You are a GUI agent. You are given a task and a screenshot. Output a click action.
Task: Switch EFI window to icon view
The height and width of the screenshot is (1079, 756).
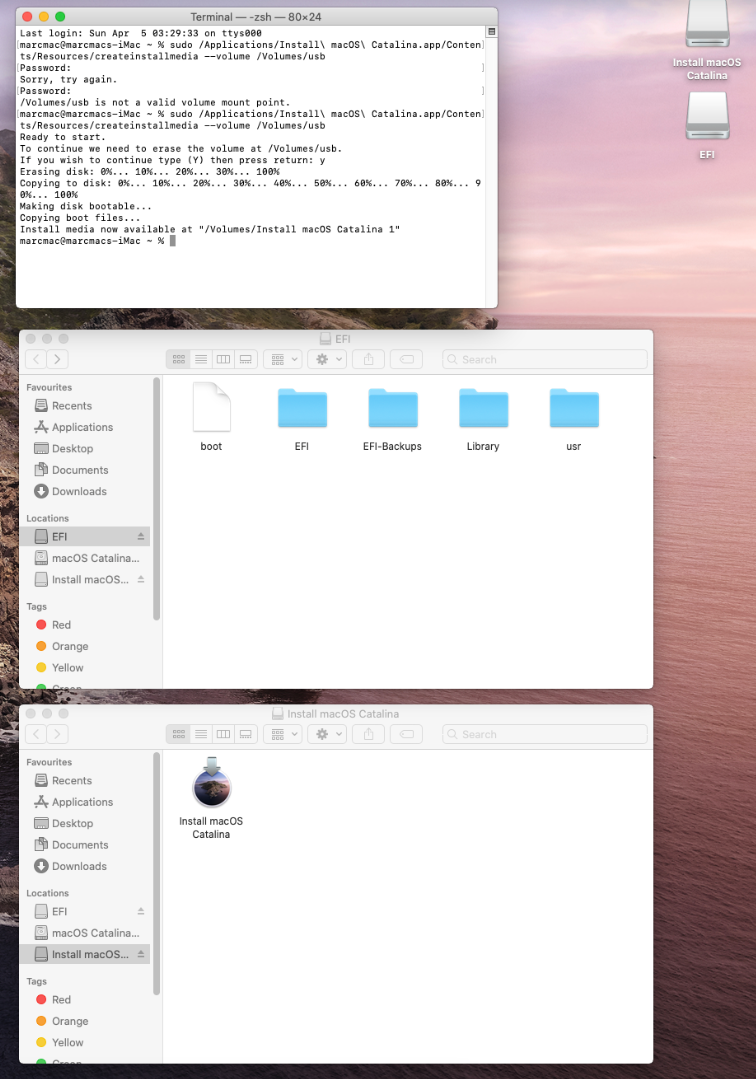(179, 359)
